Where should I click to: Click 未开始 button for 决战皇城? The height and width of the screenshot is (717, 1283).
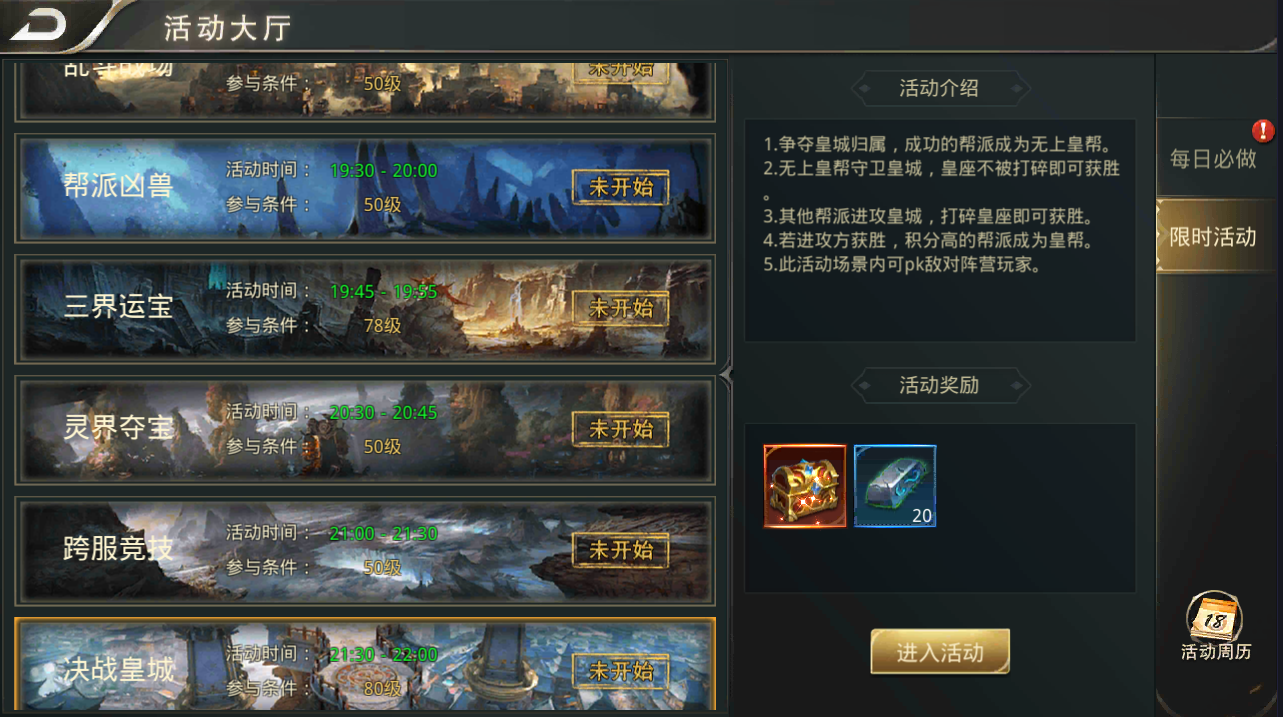620,671
